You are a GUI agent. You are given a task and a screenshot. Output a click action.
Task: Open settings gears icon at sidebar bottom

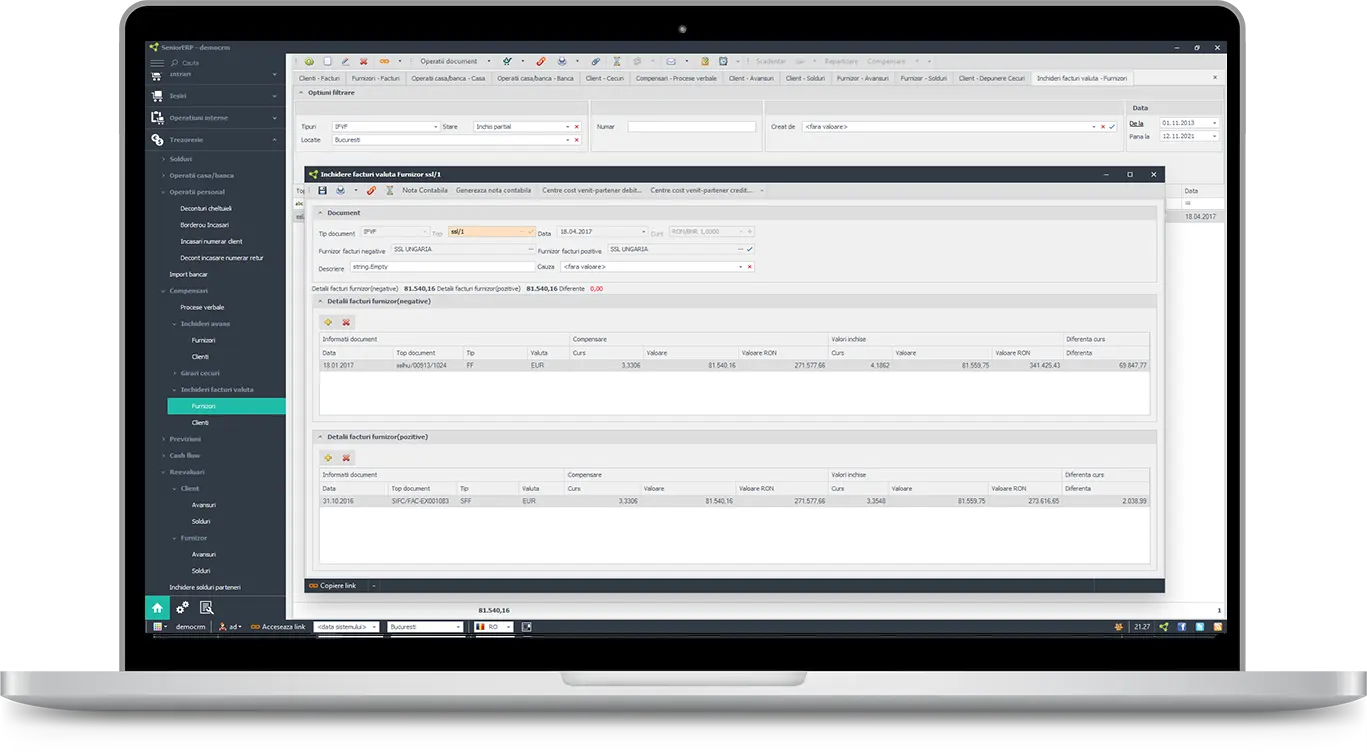pyautogui.click(x=182, y=607)
